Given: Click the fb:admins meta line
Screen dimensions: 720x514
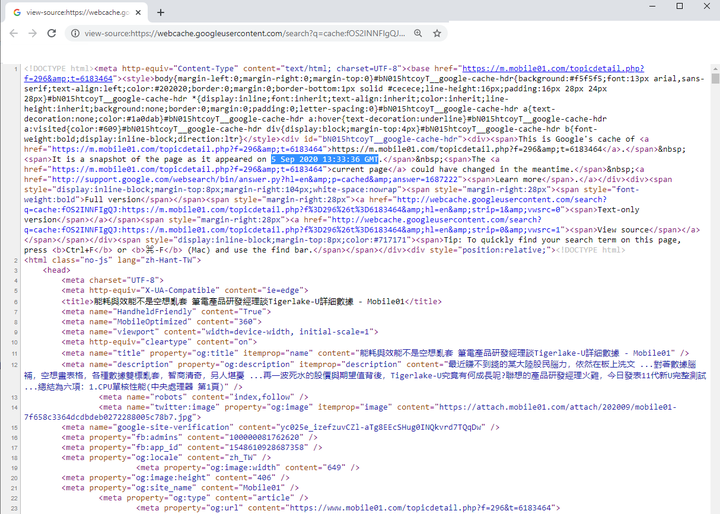Looking at the screenshot, I should pyautogui.click(x=189, y=437).
